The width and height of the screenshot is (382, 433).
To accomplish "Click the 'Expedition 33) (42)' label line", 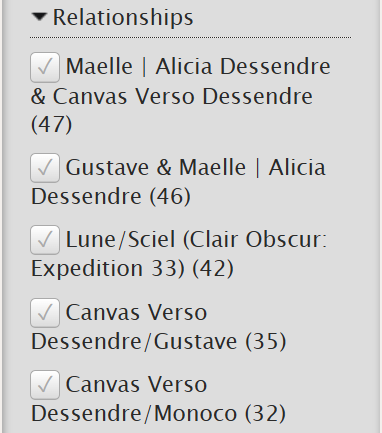I will pyautogui.click(x=132, y=269).
